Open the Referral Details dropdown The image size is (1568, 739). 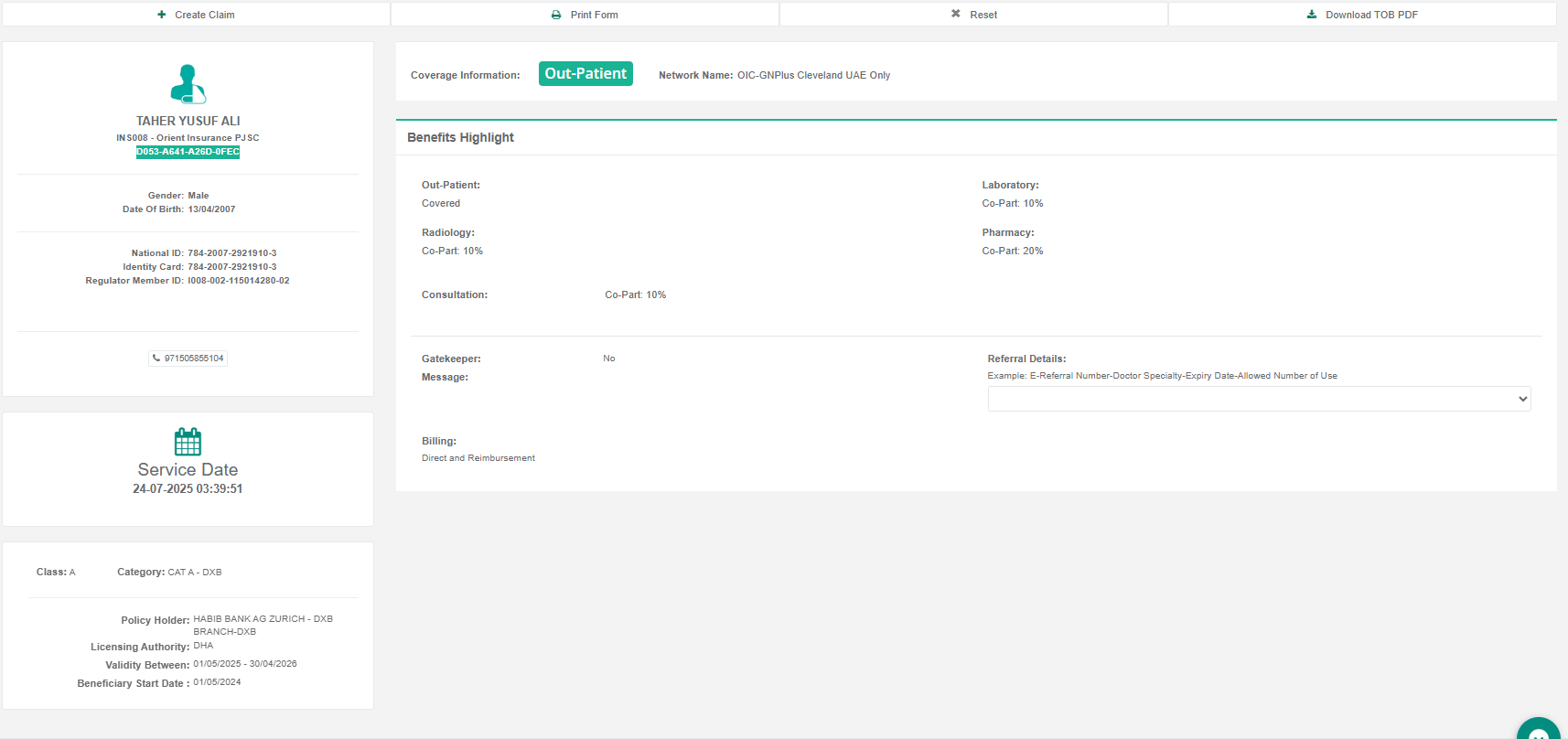[1259, 399]
